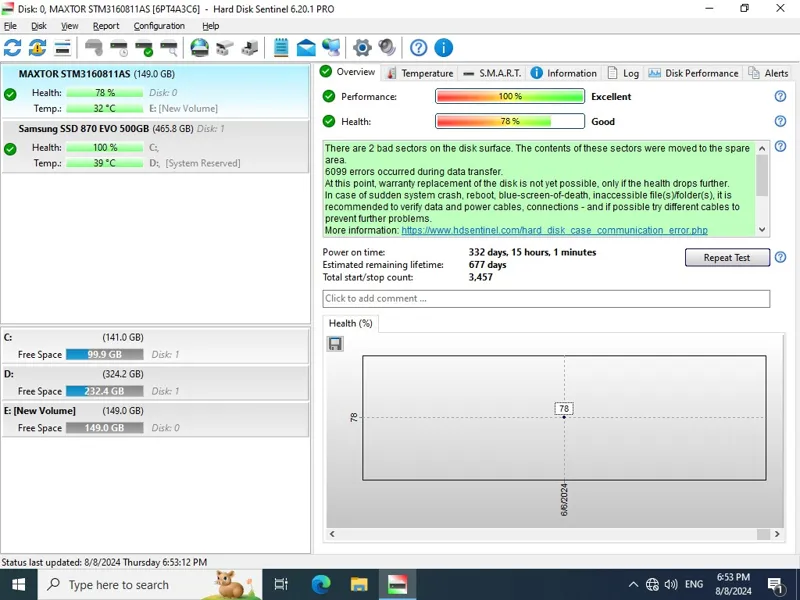Show hidden system tray icons
The height and width of the screenshot is (600, 800).
(x=633, y=585)
